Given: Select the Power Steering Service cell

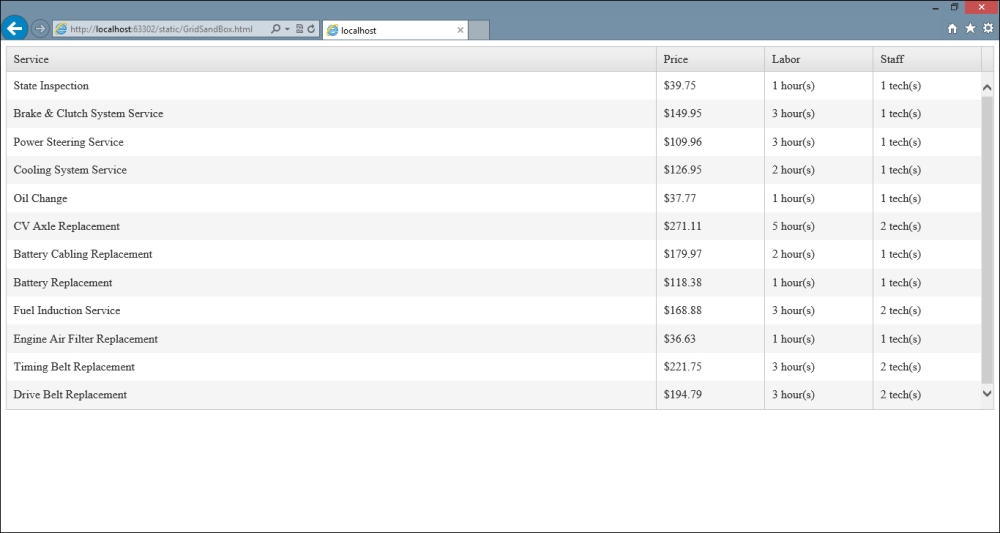Looking at the screenshot, I should [x=331, y=142].
